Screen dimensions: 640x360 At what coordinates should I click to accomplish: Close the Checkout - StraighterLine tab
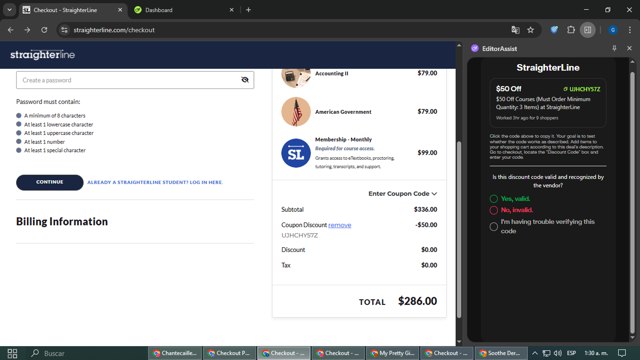120,10
